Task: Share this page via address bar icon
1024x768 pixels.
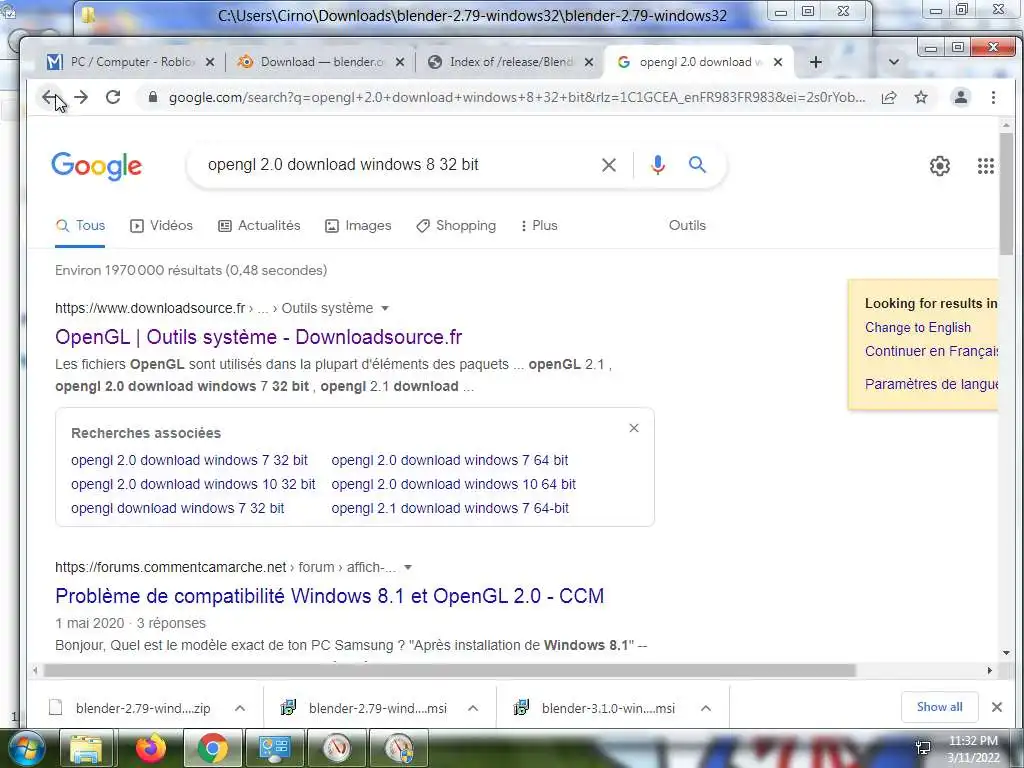Action: click(x=889, y=97)
